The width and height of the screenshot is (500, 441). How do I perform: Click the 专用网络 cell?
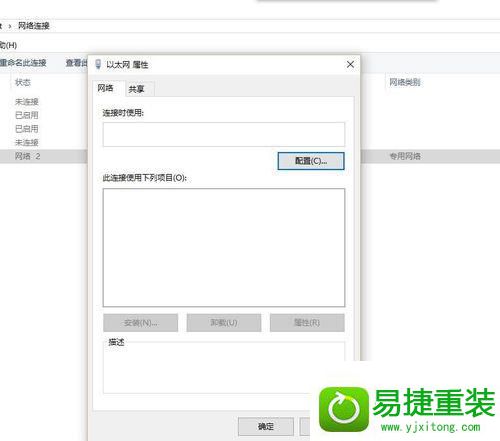pos(405,156)
